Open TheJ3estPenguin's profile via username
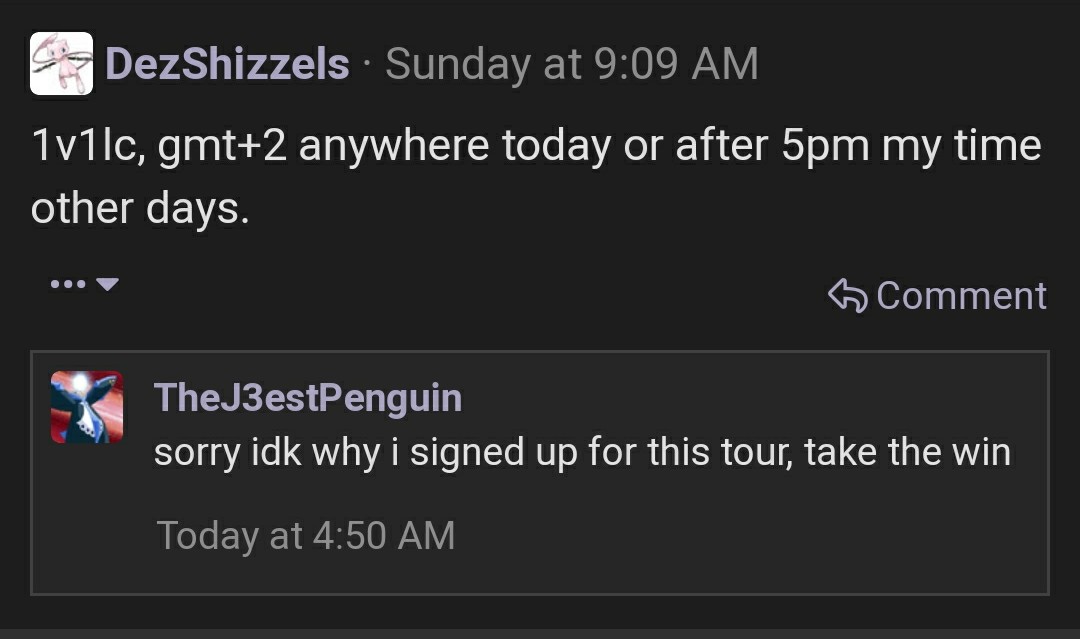 pyautogui.click(x=307, y=398)
